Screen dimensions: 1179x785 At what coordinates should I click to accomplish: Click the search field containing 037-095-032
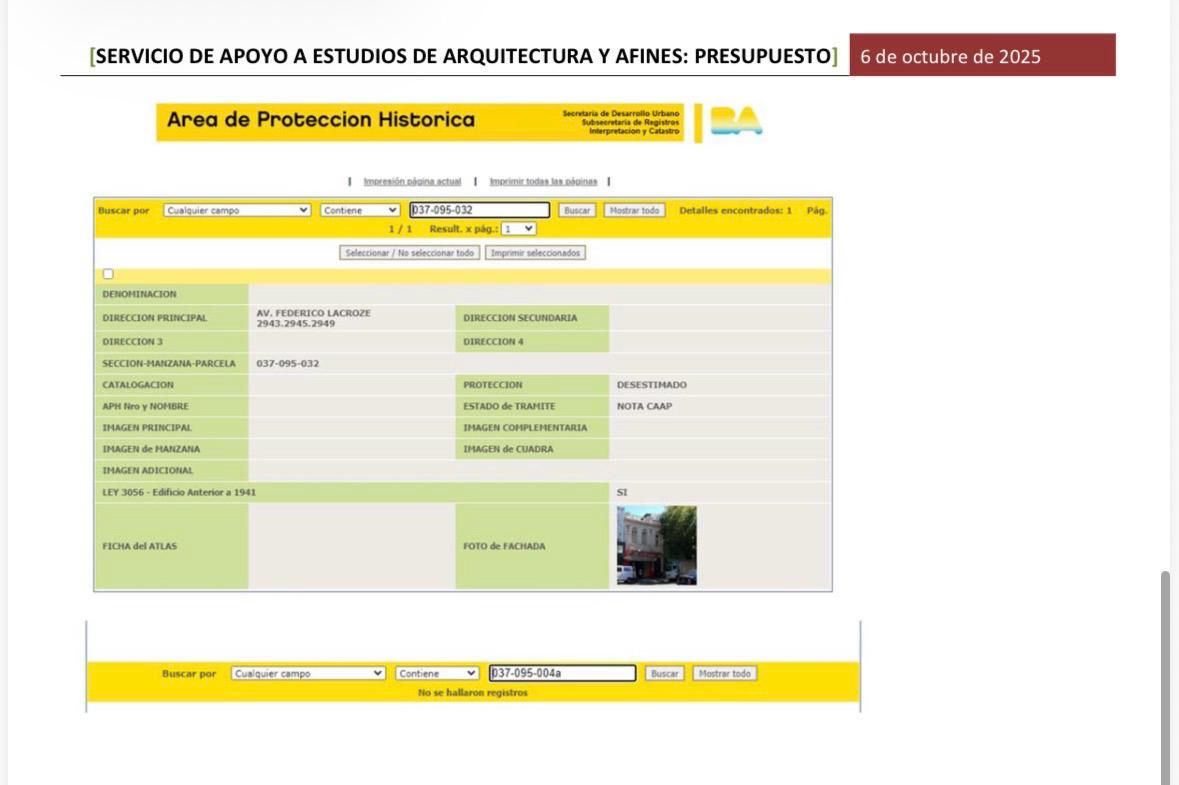pos(480,211)
